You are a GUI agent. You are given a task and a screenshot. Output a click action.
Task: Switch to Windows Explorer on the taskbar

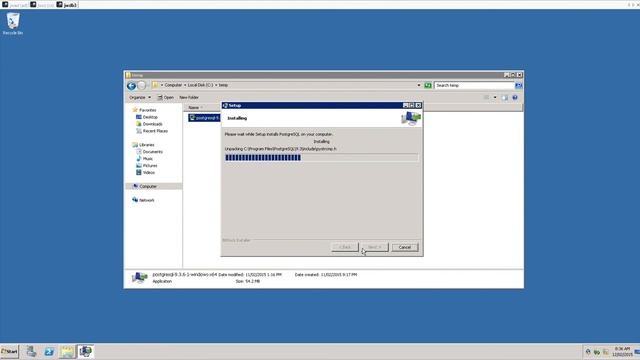click(x=67, y=351)
